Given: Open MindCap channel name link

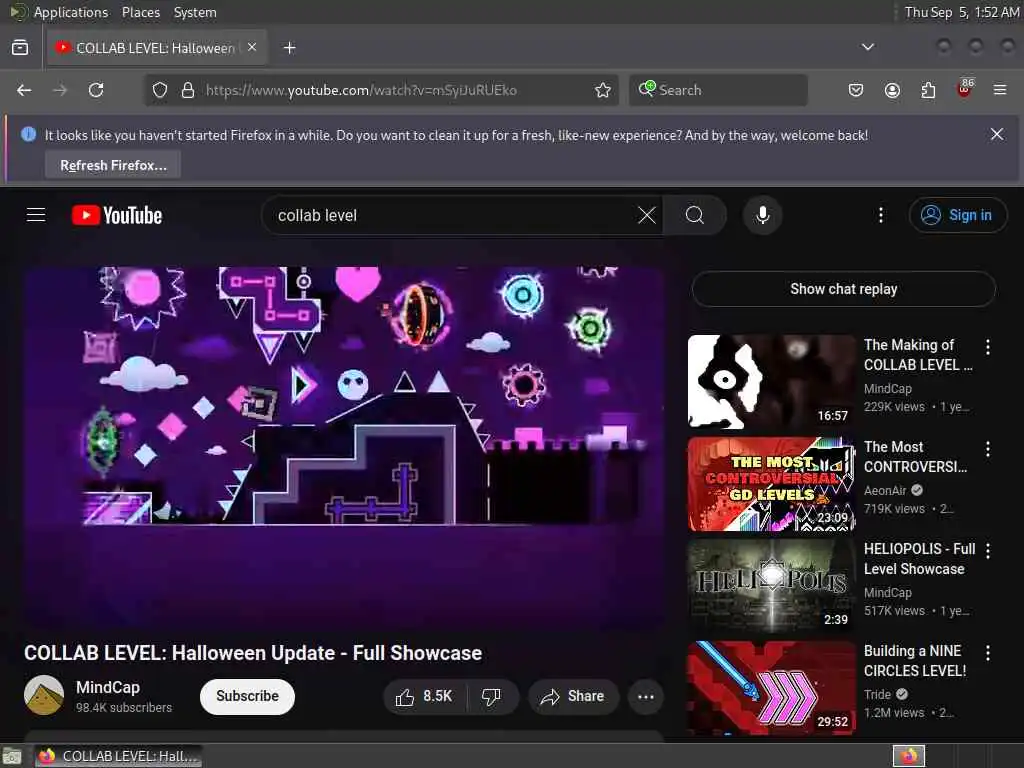Looking at the screenshot, I should [108, 687].
